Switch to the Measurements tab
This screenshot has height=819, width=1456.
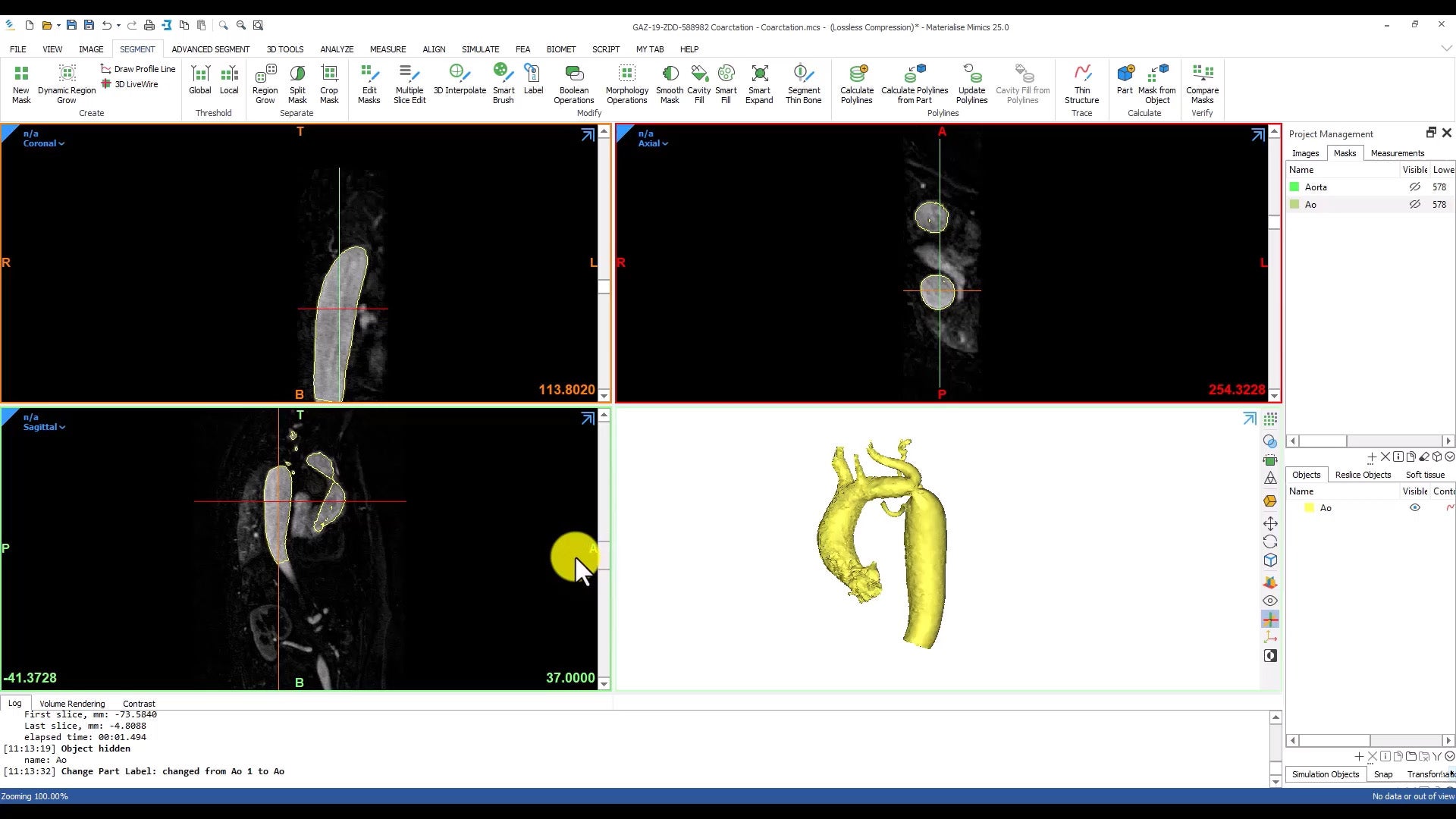(x=1397, y=153)
